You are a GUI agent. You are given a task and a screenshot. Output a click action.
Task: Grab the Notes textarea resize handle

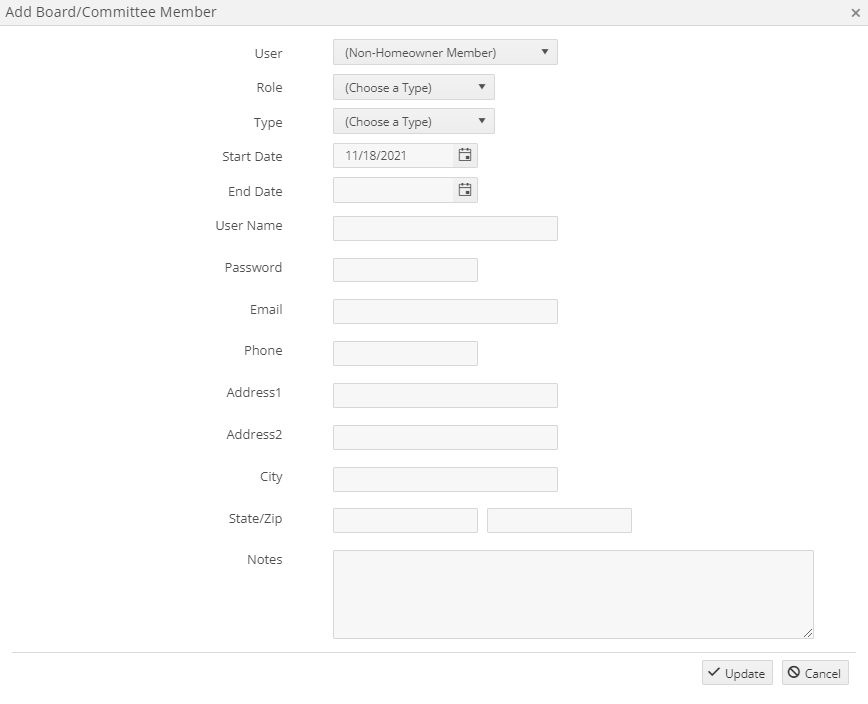pos(808,633)
